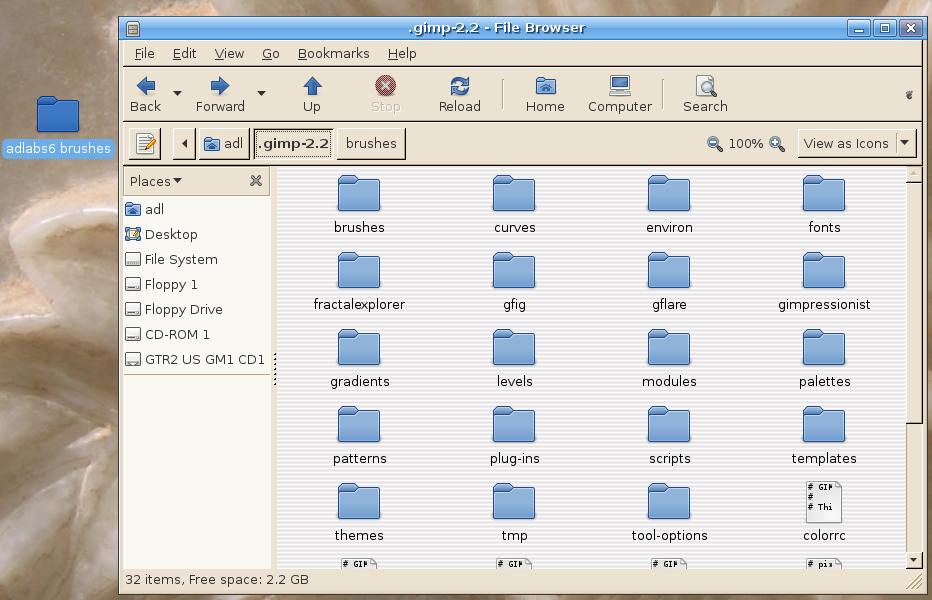This screenshot has height=600, width=932.
Task: Go back with the Back arrow
Action: point(146,94)
